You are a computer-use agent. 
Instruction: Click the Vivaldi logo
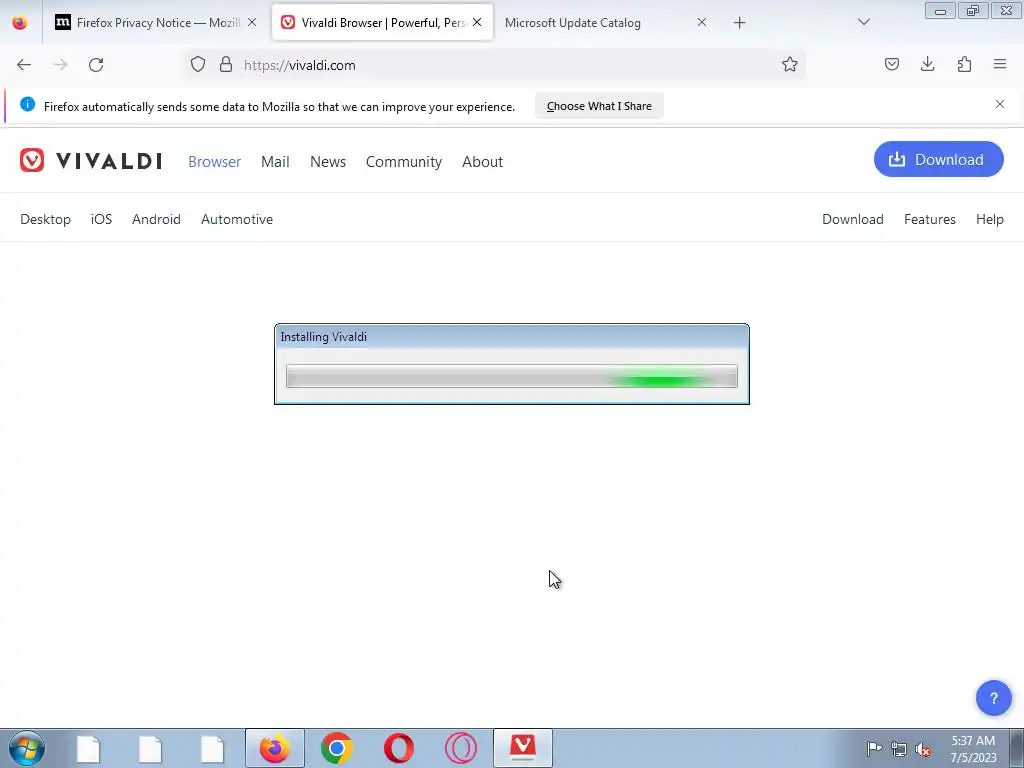(91, 161)
